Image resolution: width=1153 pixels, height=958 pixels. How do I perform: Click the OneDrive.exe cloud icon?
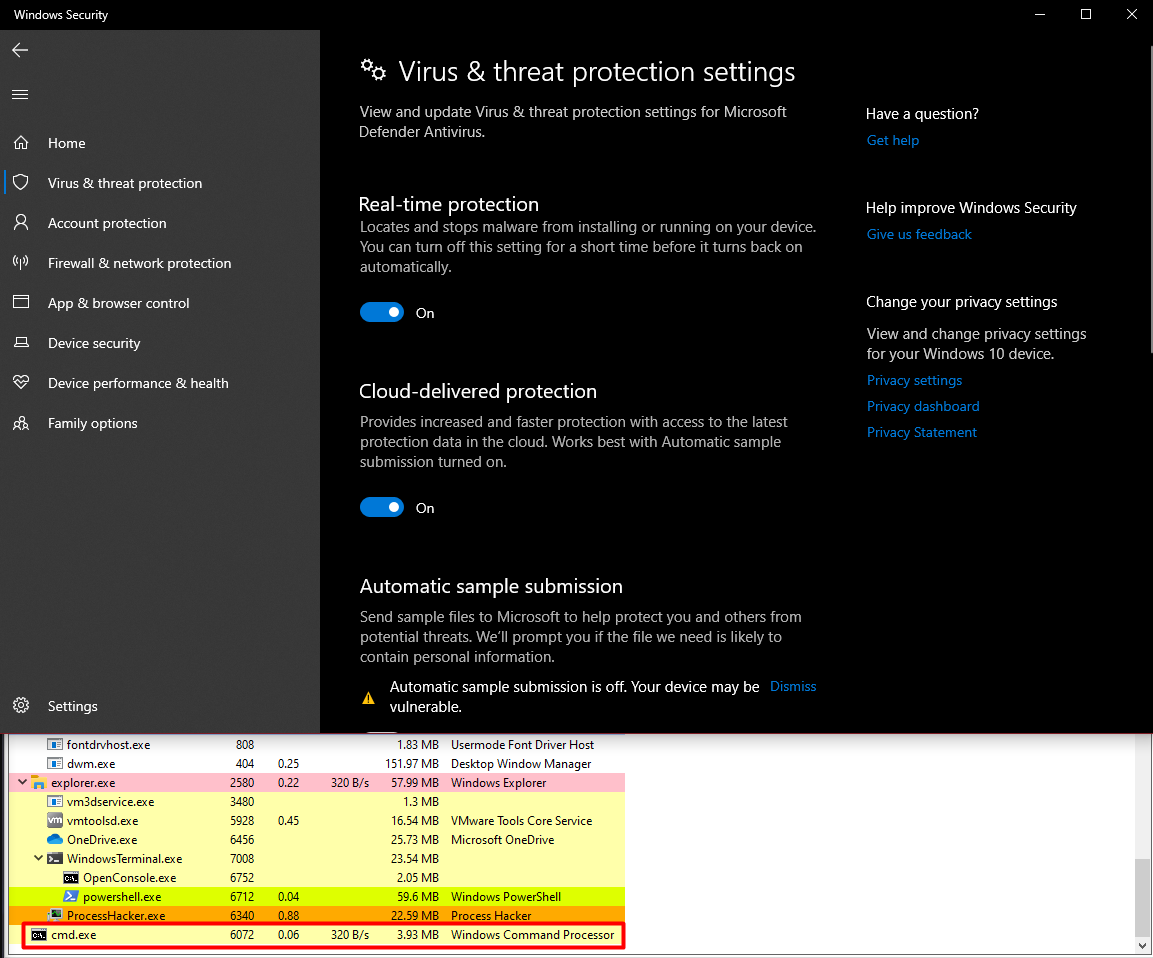coord(55,840)
